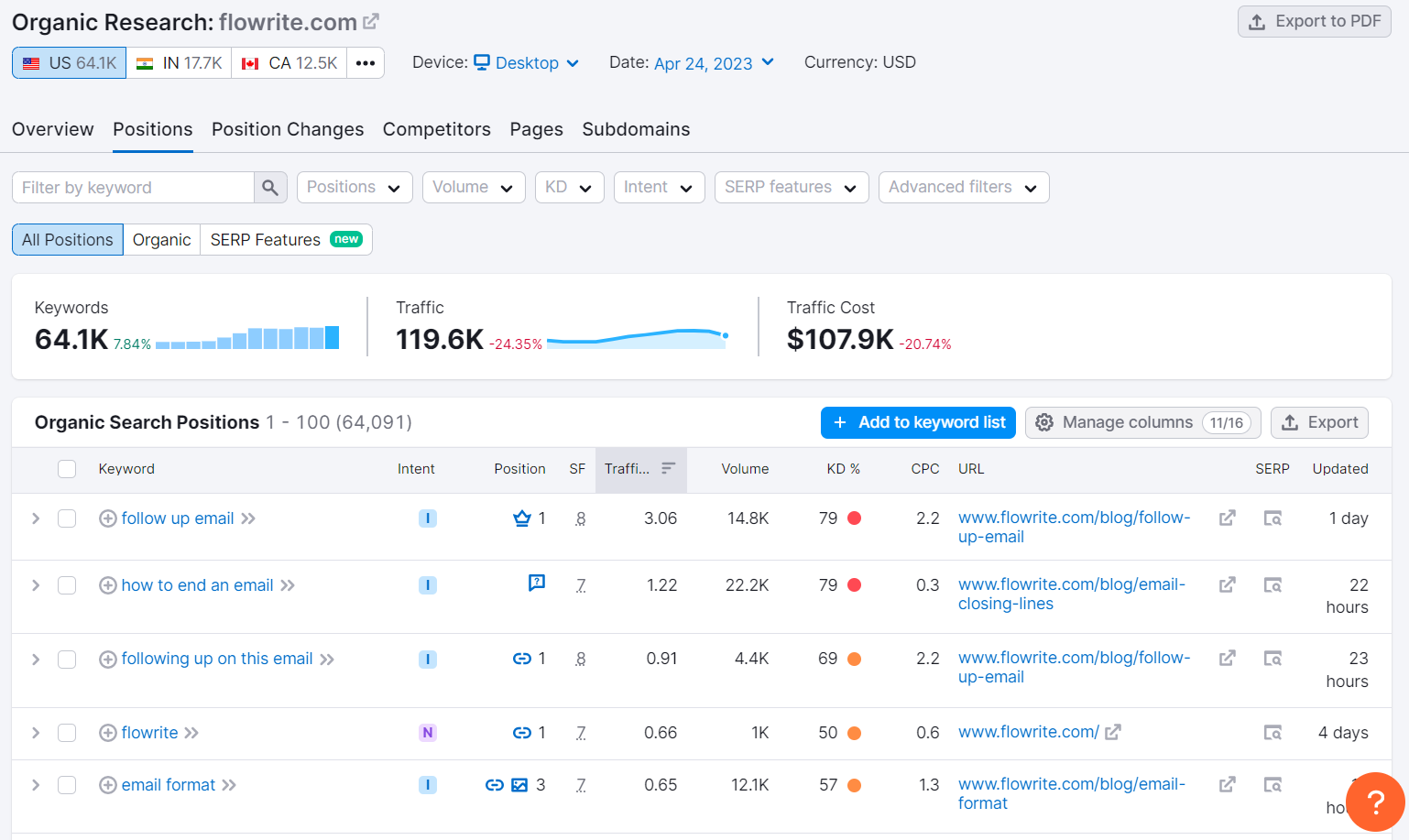Click the table Export button

pyautogui.click(x=1320, y=422)
